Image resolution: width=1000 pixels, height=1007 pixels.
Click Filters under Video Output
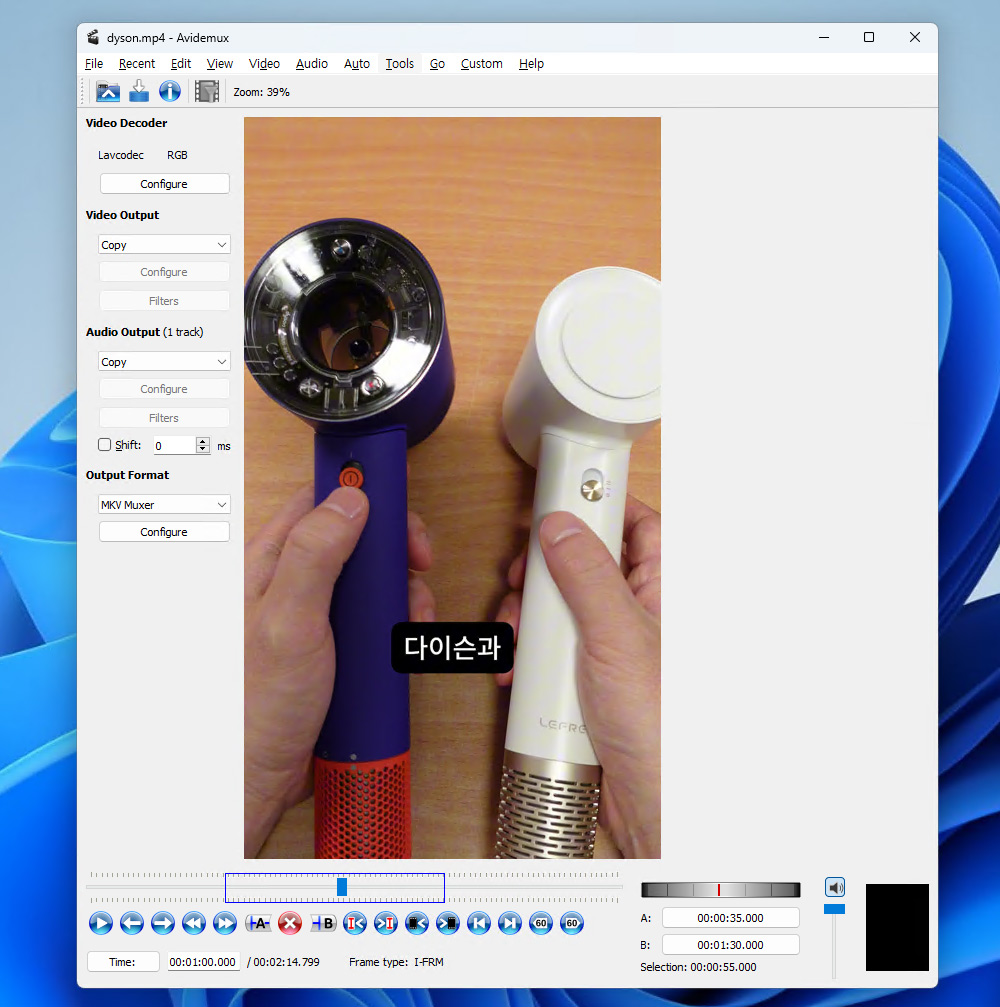tap(164, 301)
